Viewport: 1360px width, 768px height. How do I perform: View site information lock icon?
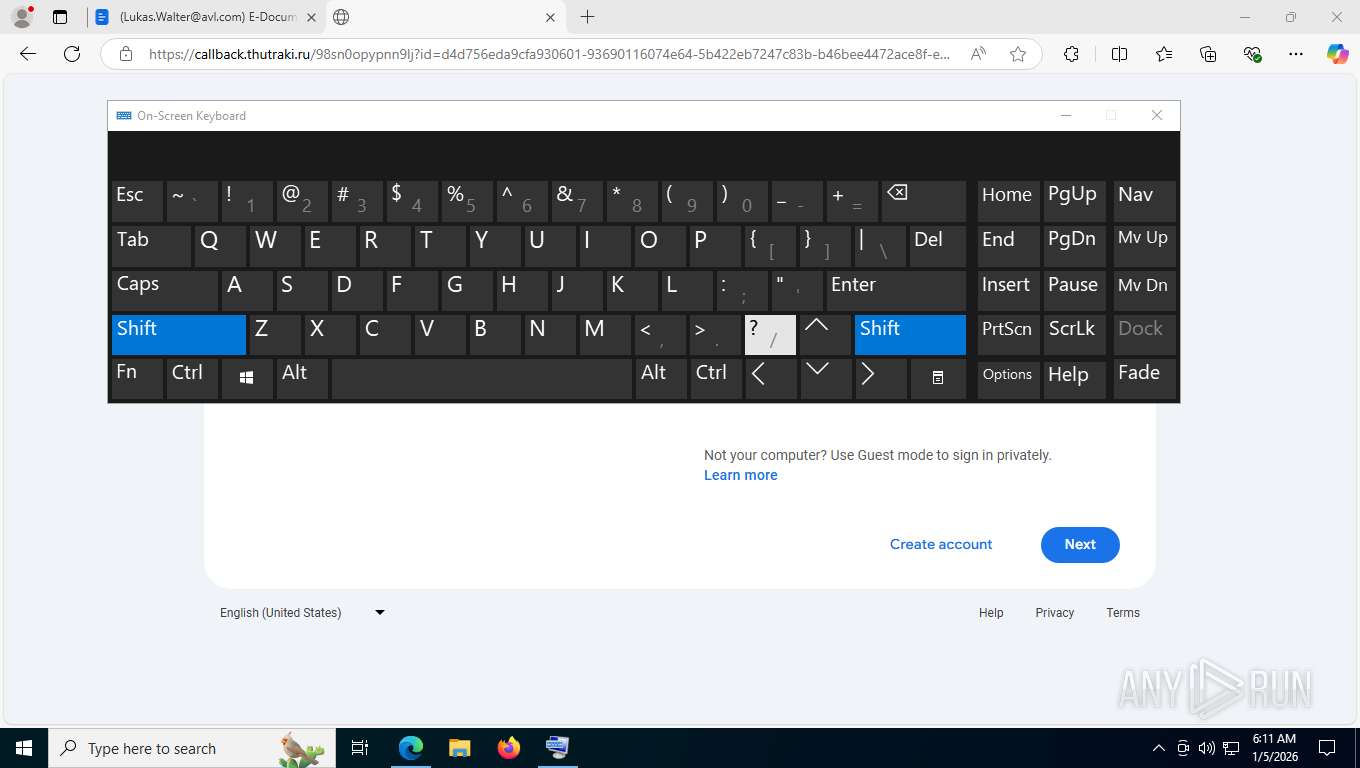pos(126,54)
